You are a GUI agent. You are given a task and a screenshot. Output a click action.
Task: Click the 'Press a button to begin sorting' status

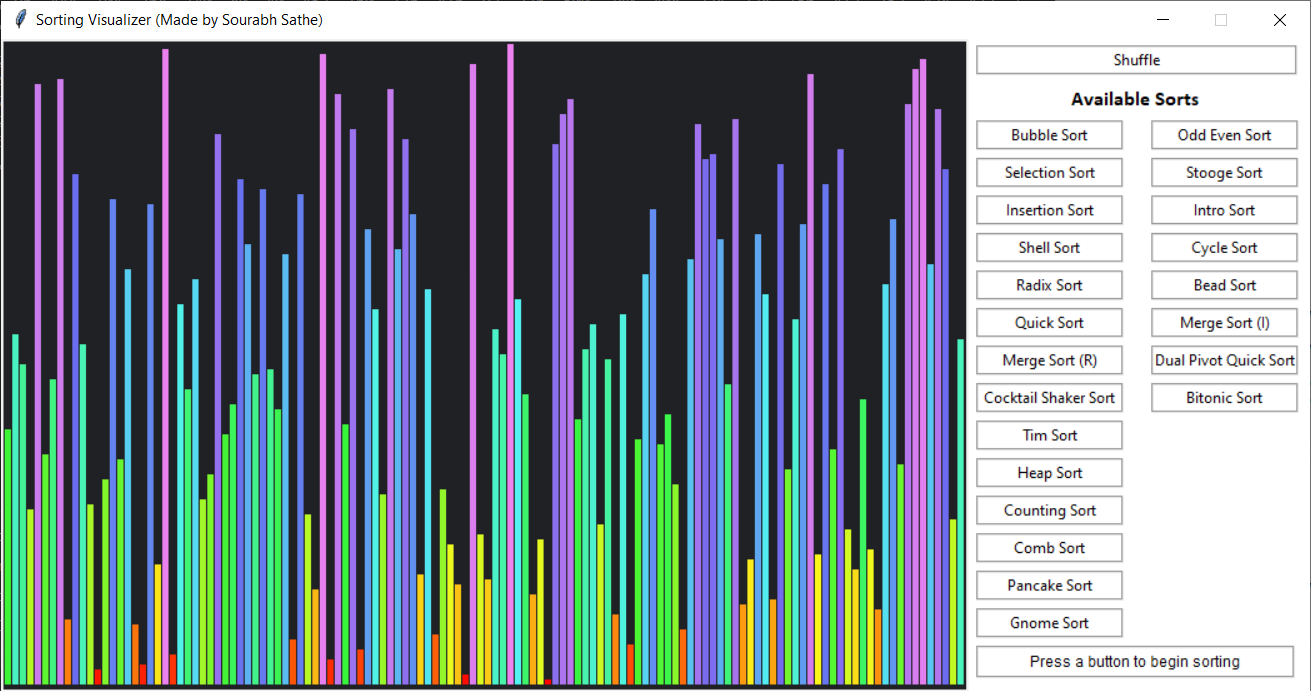click(1135, 661)
